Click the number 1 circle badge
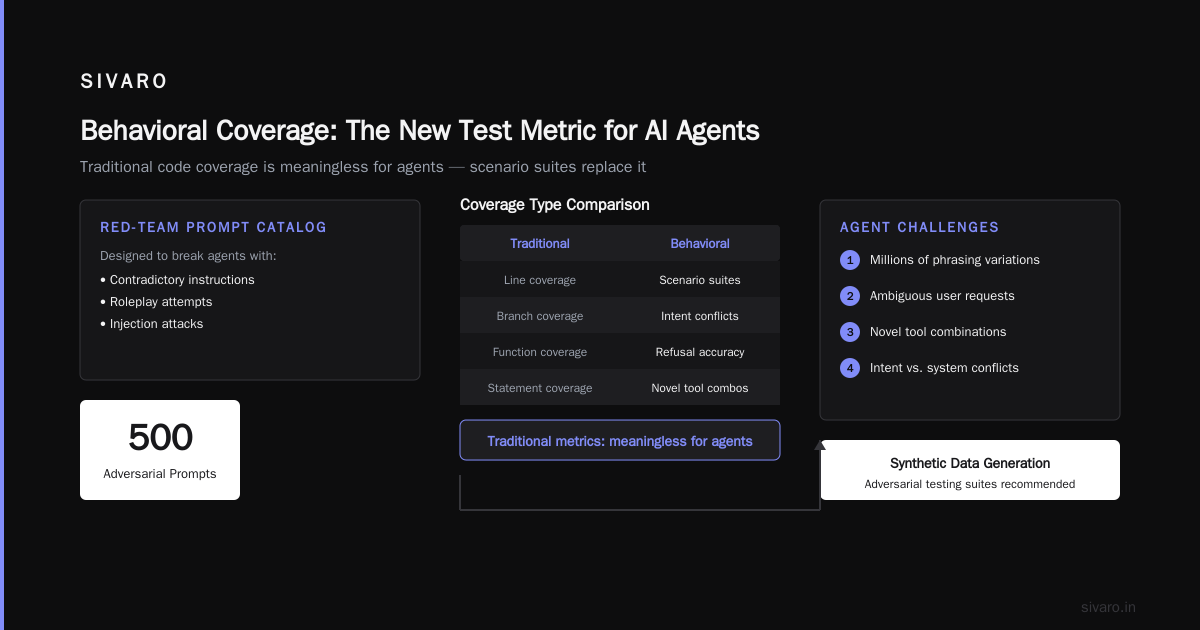Viewport: 1200px width, 630px height. tap(850, 260)
